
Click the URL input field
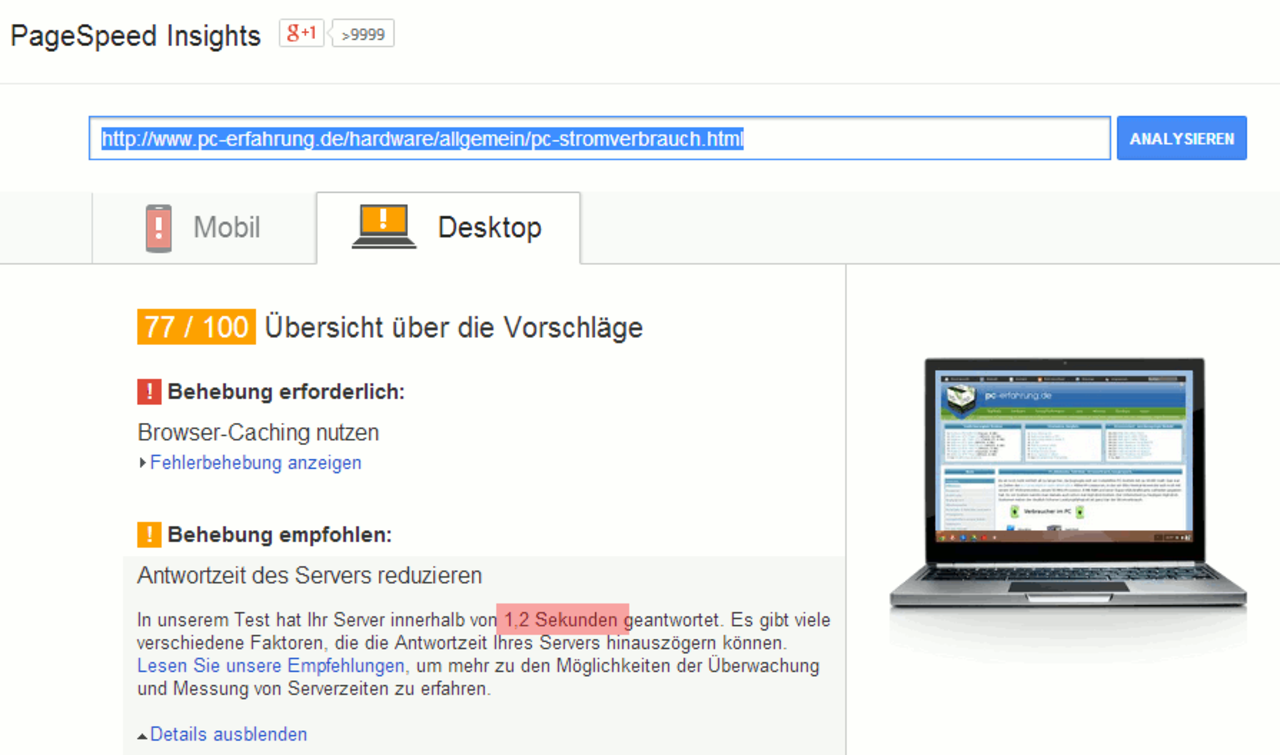pos(600,138)
